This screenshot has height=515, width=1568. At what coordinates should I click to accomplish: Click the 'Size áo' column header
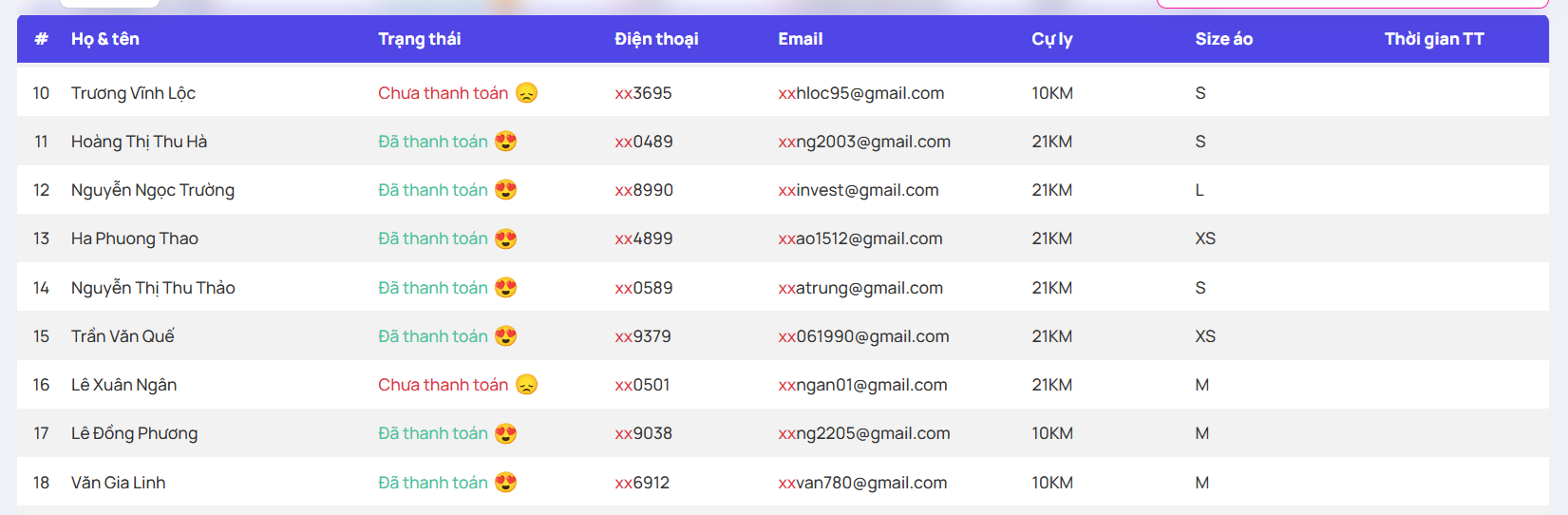[x=1224, y=39]
